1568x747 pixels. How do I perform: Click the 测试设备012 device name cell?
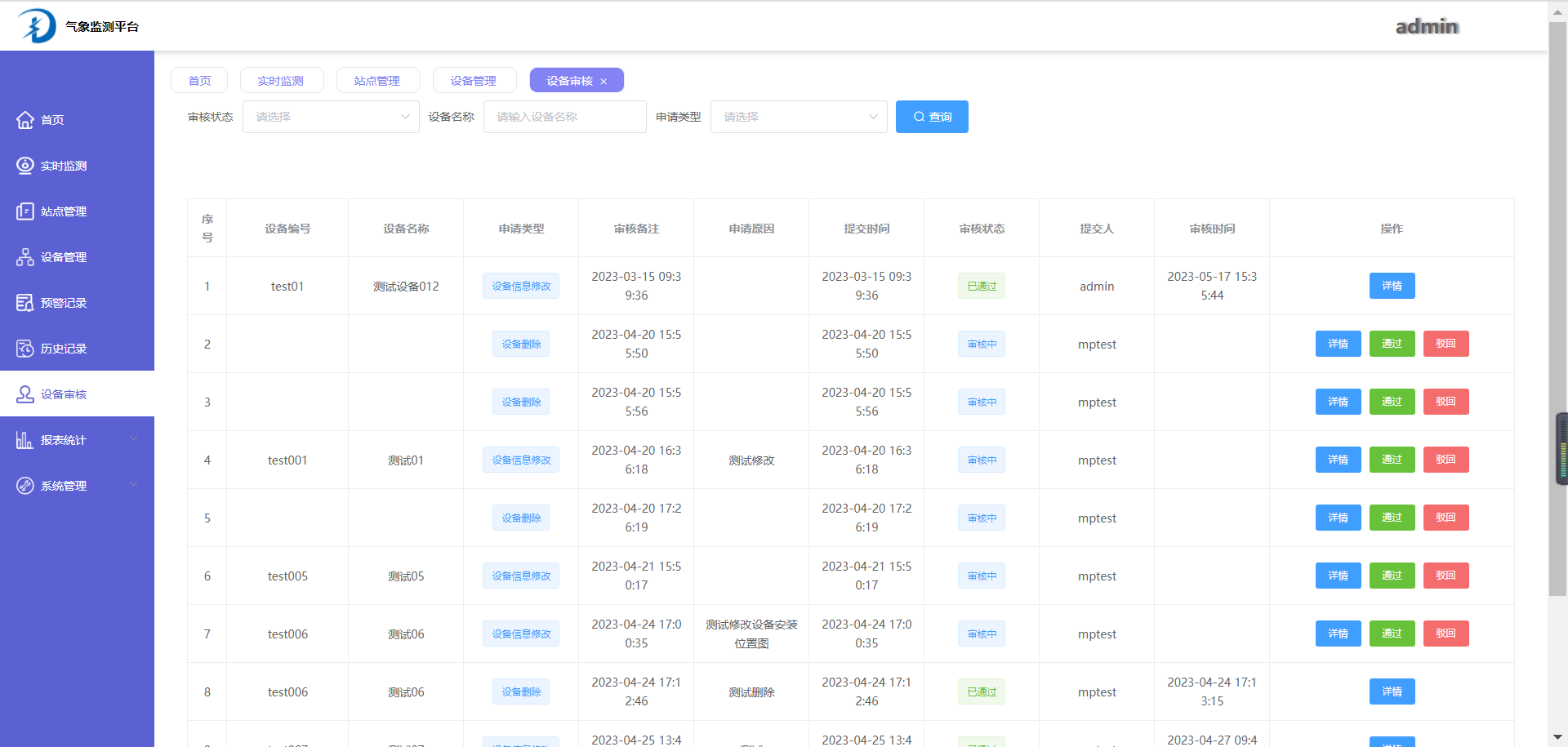point(406,287)
